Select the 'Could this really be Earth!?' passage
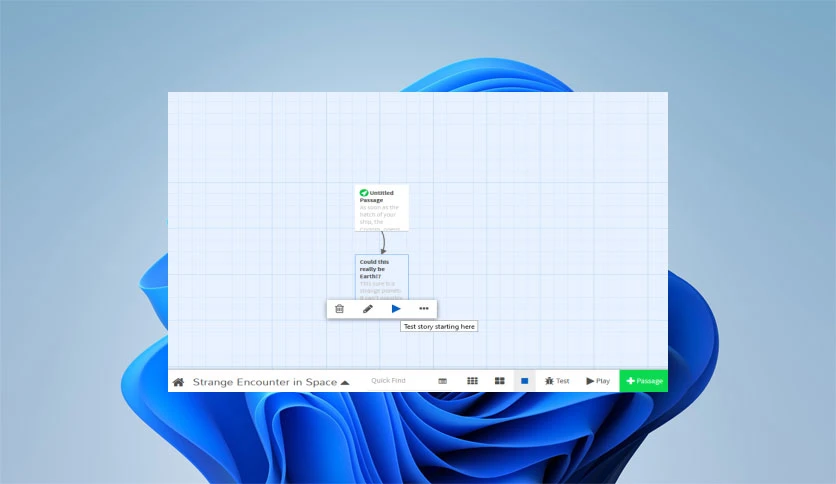This screenshot has height=484, width=836. (x=382, y=277)
